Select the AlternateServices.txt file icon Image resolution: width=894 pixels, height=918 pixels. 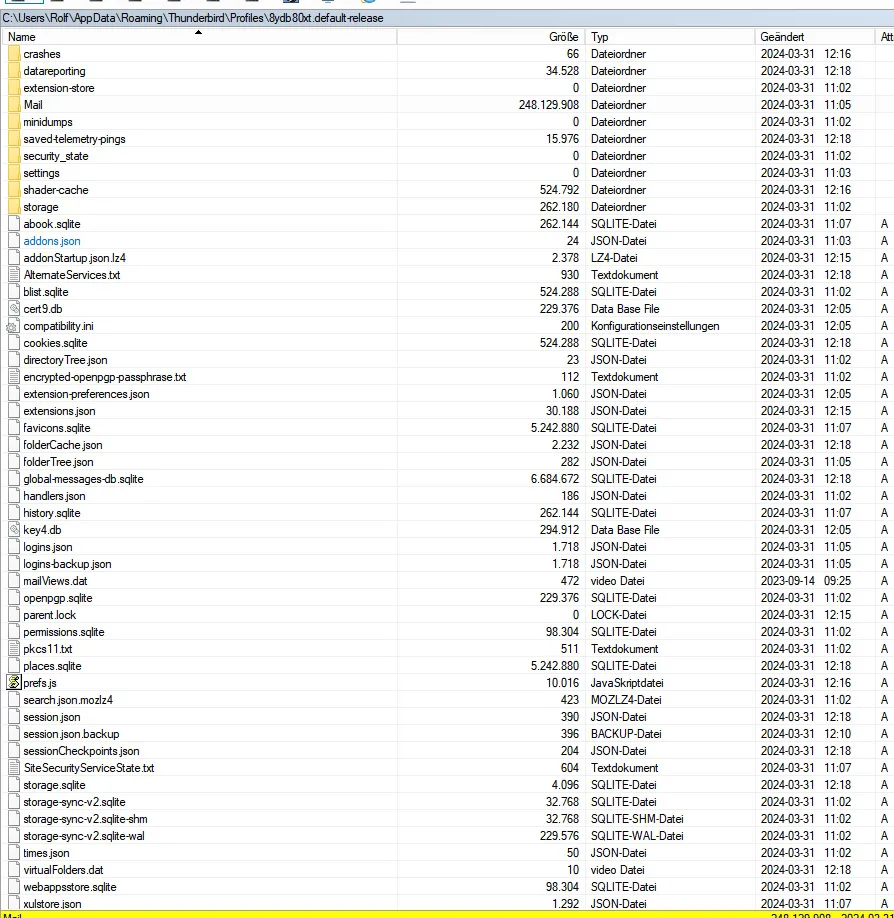pyautogui.click(x=14, y=275)
